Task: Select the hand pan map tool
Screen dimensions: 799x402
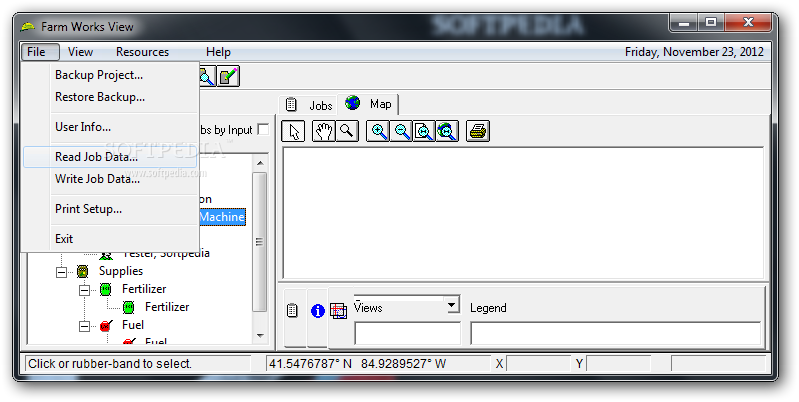Action: click(324, 131)
